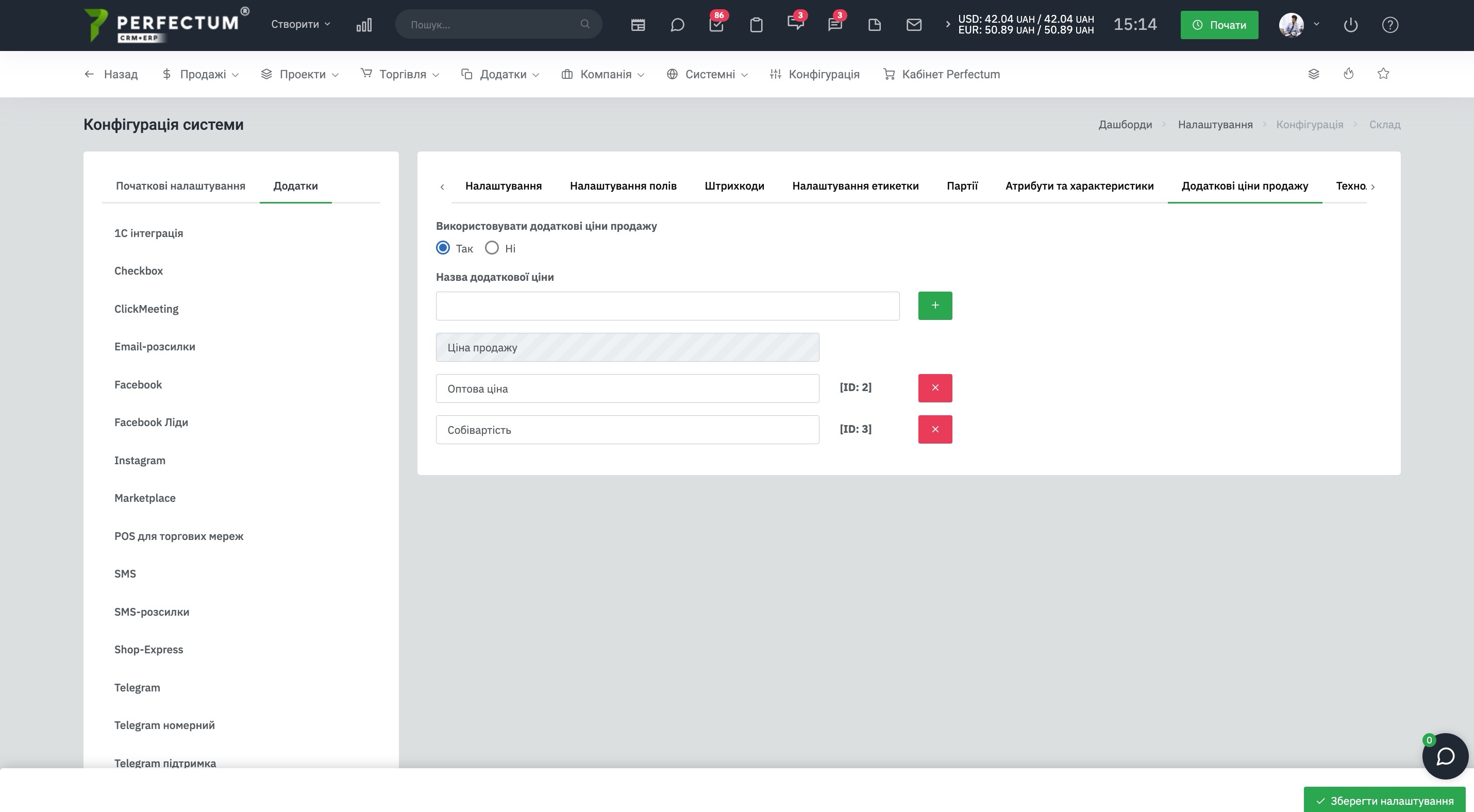Image resolution: width=1474 pixels, height=812 pixels.
Task: Click the flame icon in navigation bar
Action: 1348,74
